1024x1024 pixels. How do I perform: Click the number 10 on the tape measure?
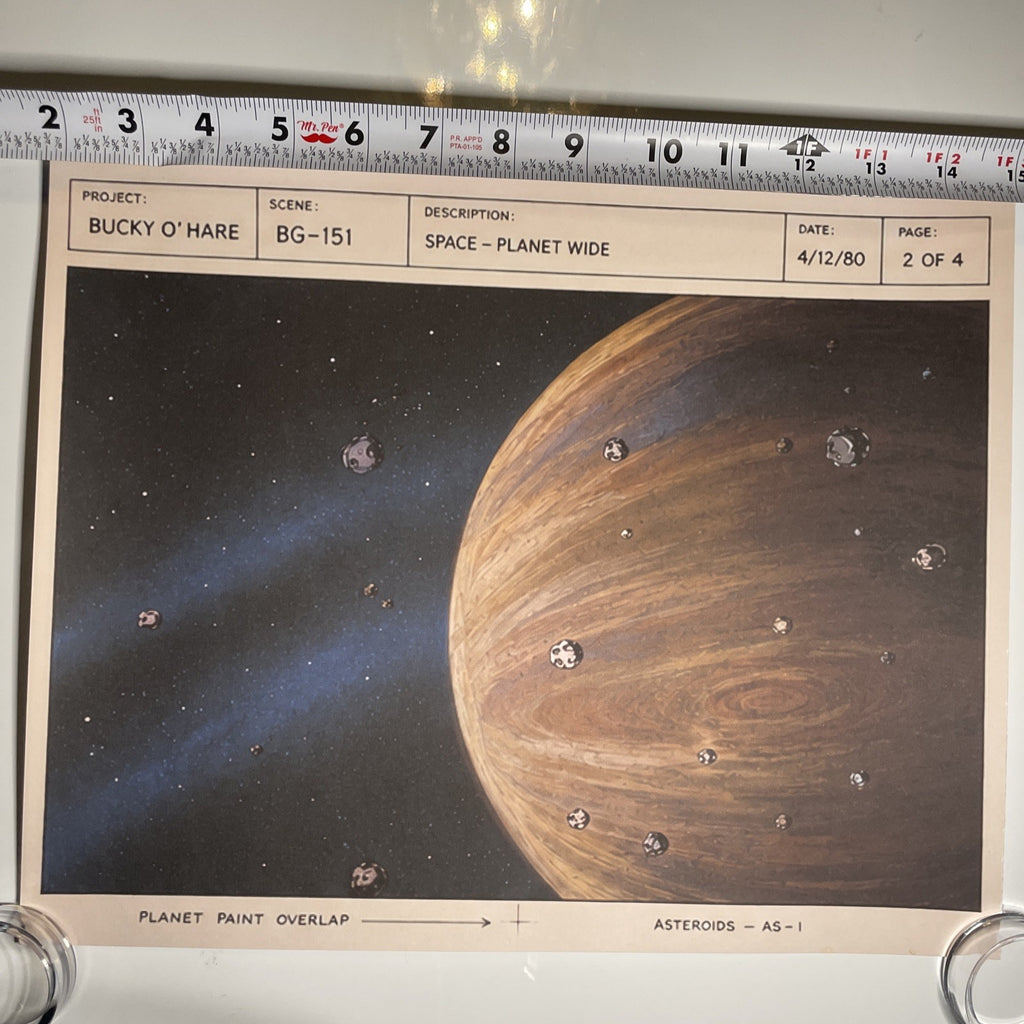(664, 152)
